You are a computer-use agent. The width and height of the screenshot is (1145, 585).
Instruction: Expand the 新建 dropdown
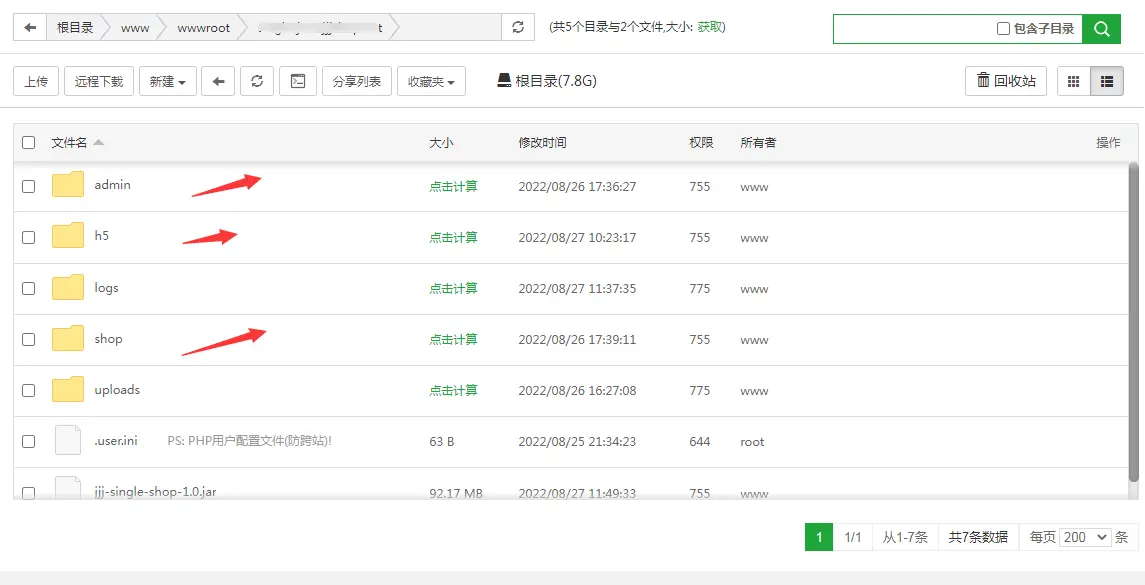[167, 81]
